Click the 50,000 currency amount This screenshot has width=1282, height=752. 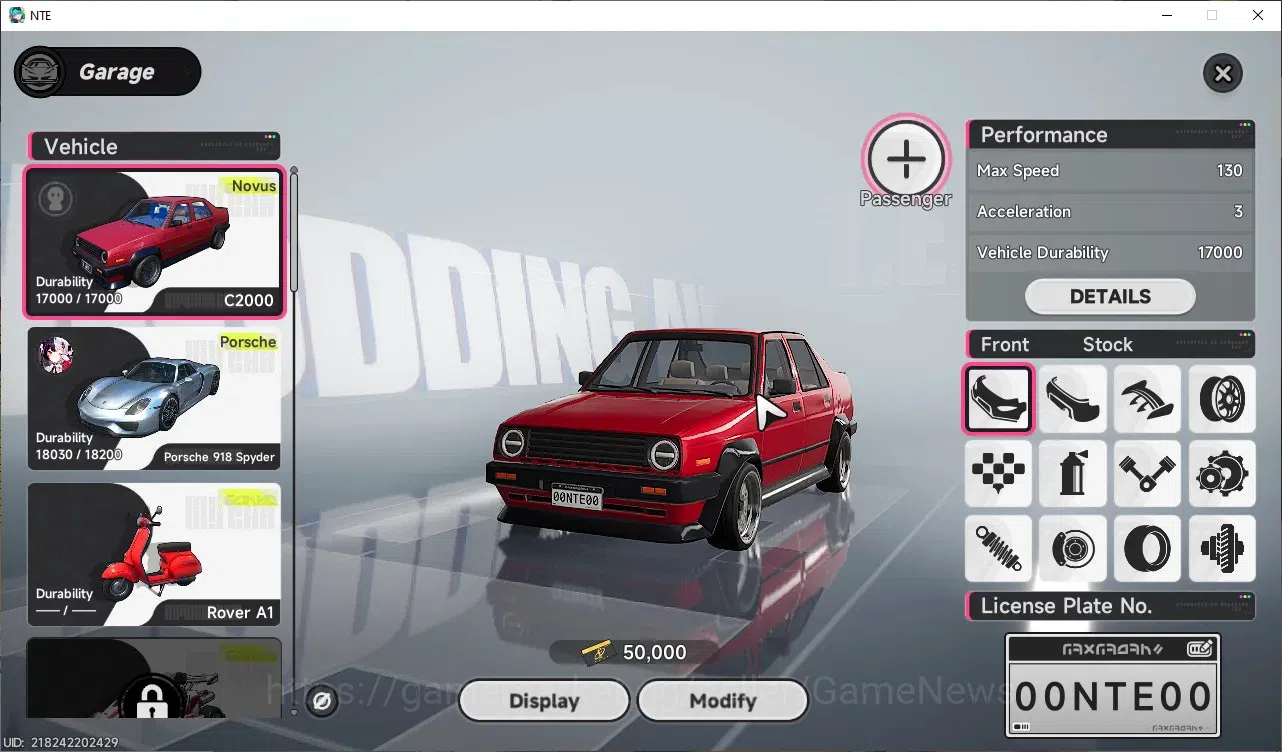(x=655, y=653)
